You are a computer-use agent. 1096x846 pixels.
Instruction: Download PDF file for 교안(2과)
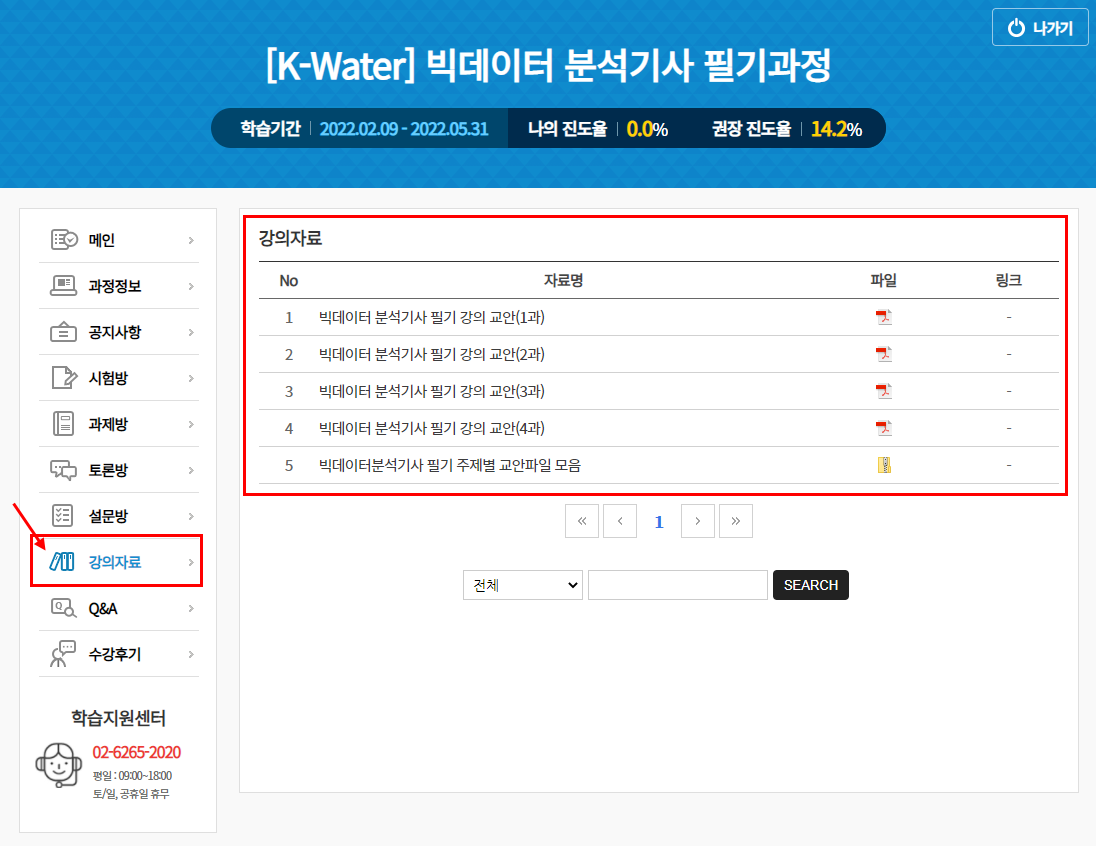point(884,354)
